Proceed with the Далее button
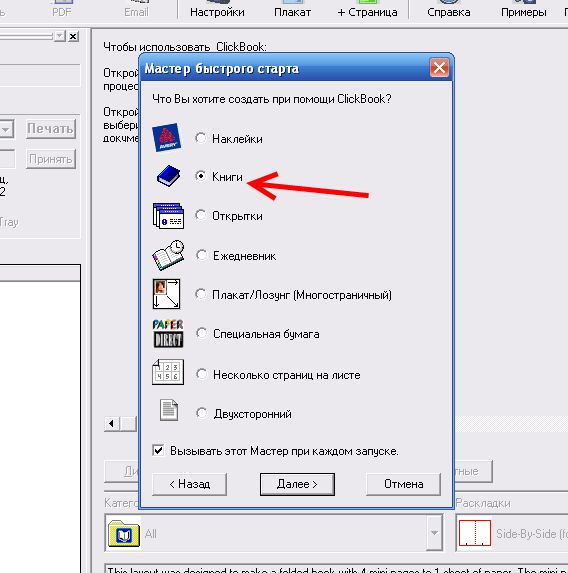This screenshot has width=568, height=573. [297, 484]
